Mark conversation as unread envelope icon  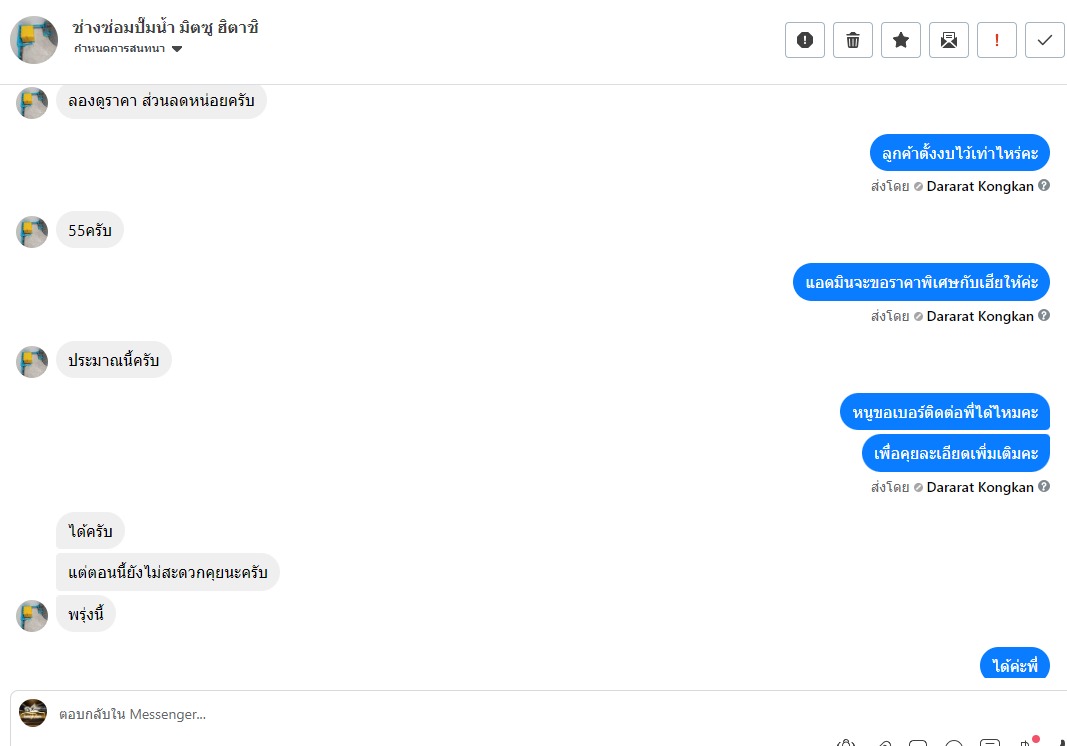(949, 40)
